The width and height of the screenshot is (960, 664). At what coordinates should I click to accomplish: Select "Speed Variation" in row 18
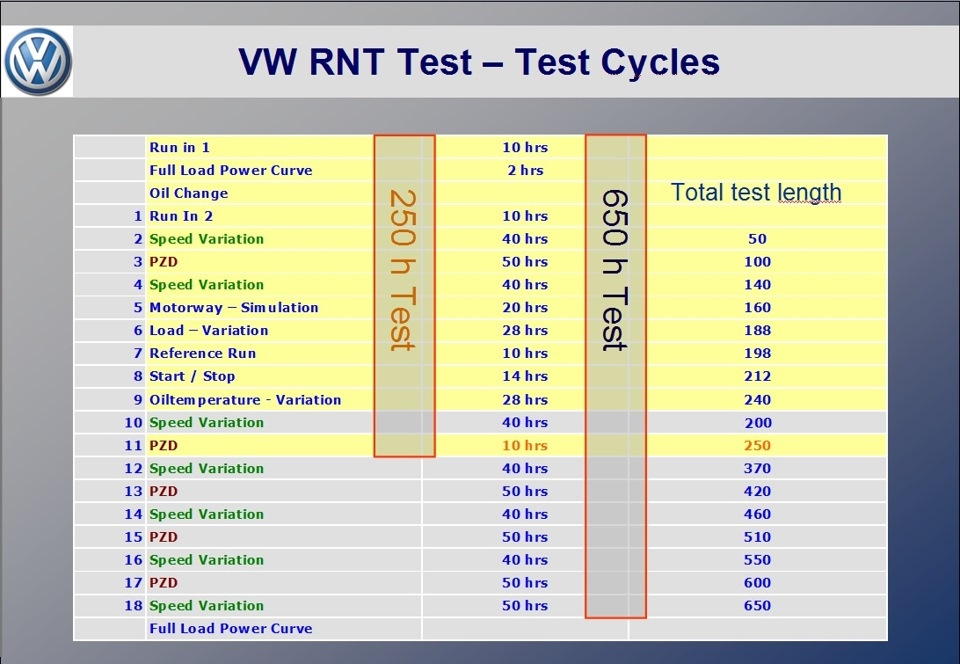click(x=206, y=606)
